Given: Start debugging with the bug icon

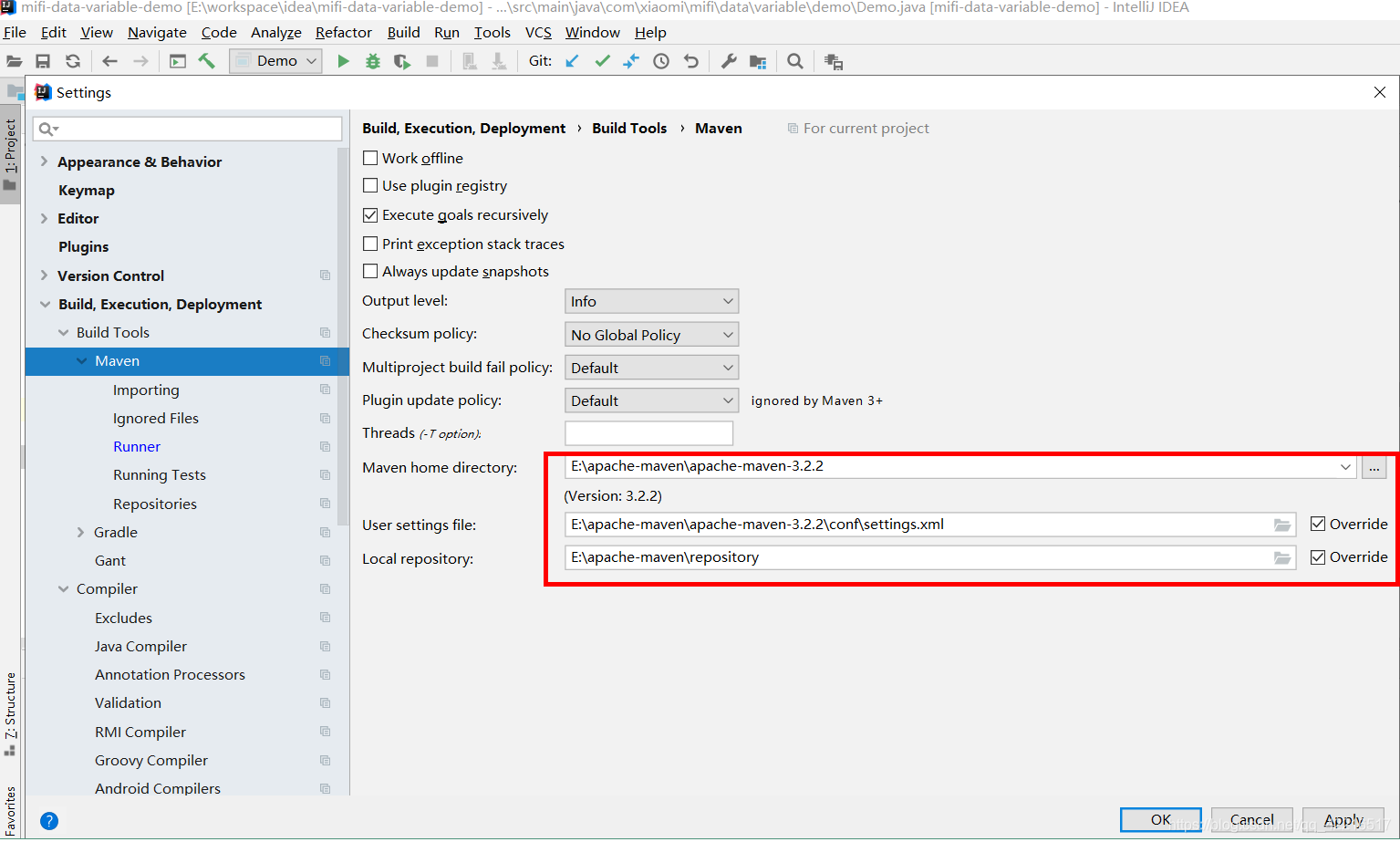Looking at the screenshot, I should point(373,61).
